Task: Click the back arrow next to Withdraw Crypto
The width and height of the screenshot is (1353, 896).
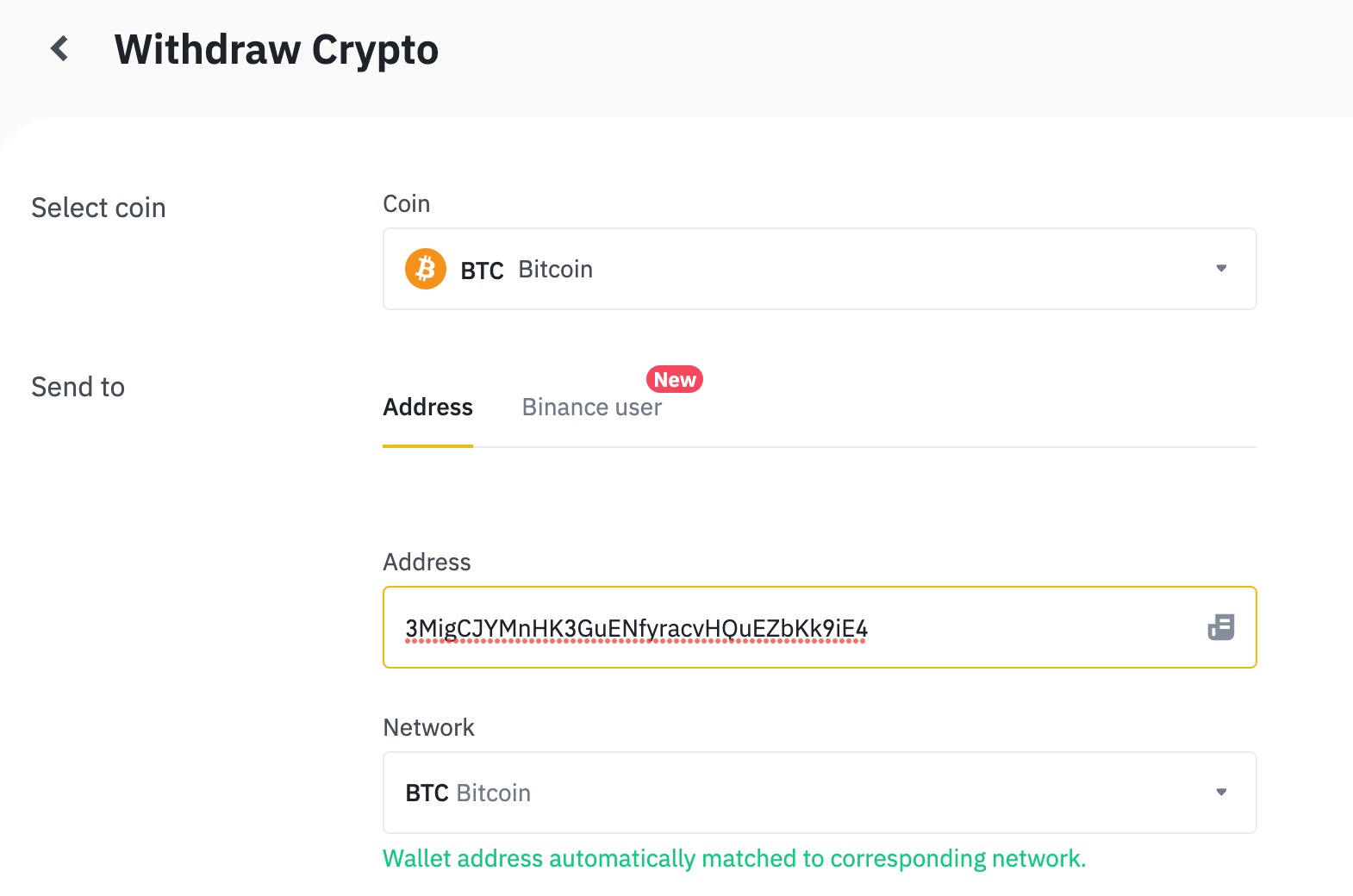Action: [59, 49]
